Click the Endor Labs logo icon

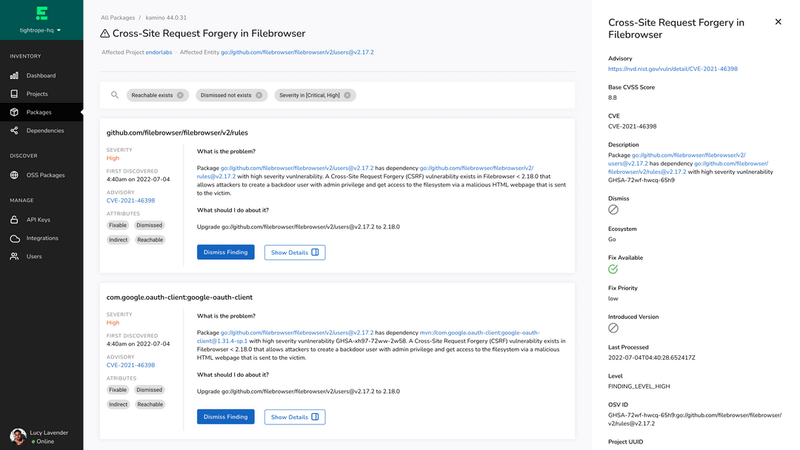[x=41, y=13]
